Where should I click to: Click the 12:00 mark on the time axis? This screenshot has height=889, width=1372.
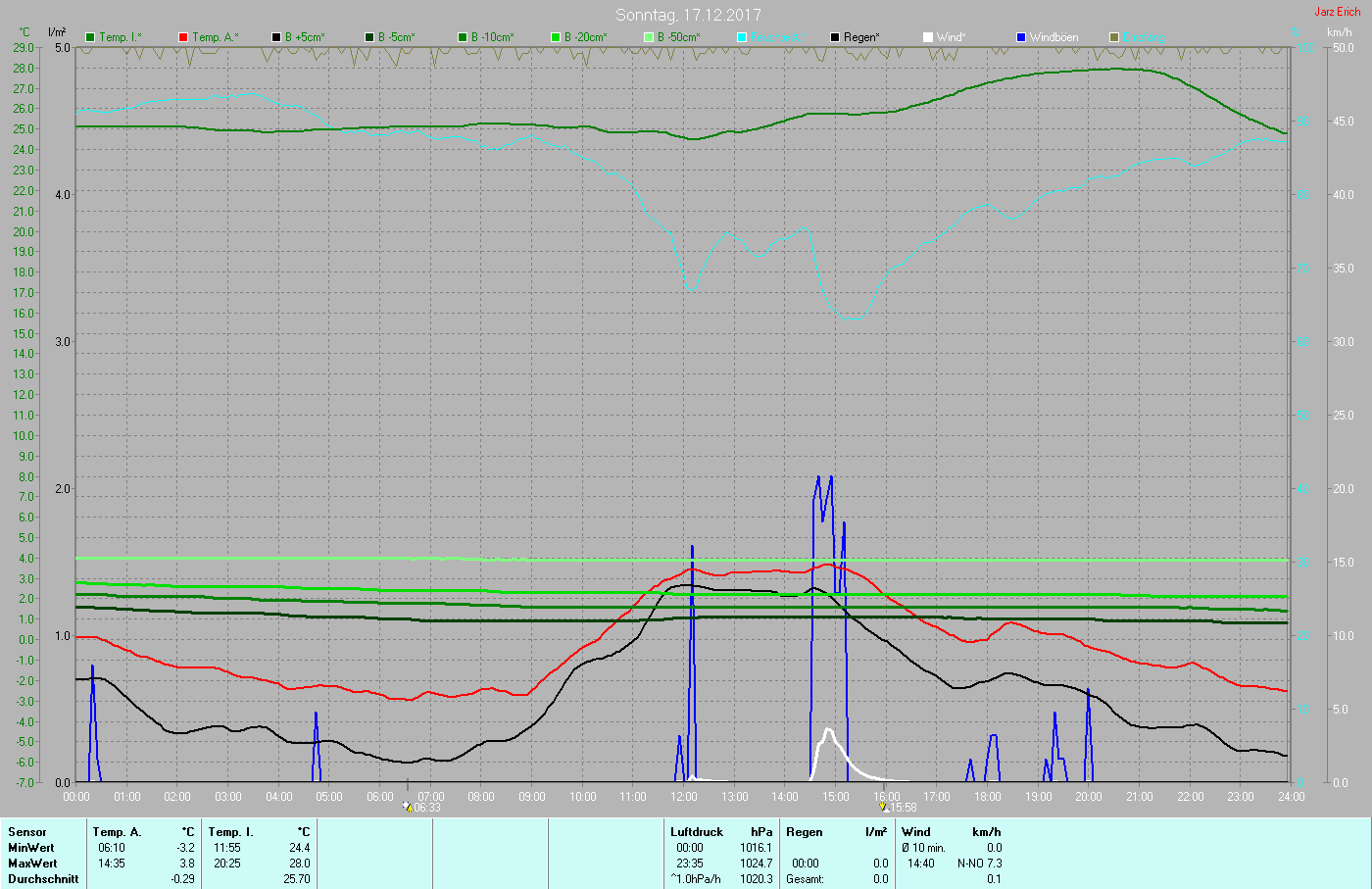(683, 797)
